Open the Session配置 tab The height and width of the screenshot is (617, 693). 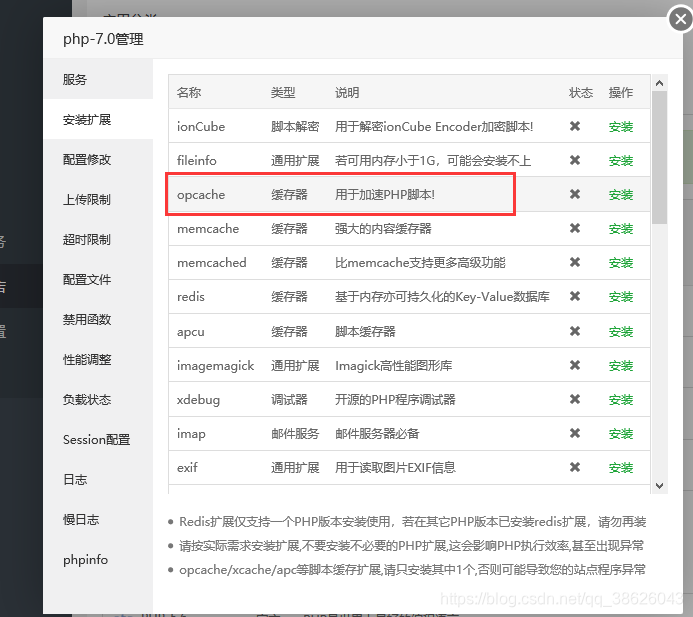[x=98, y=440]
